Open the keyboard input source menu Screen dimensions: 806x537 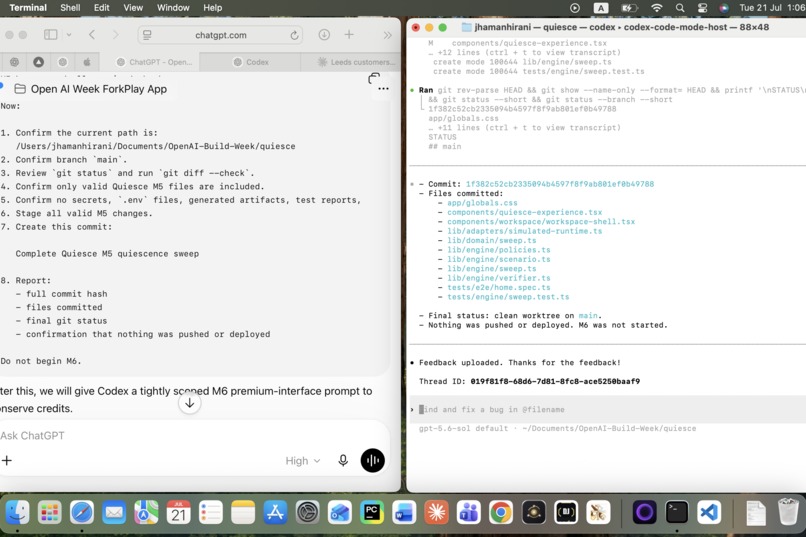coord(601,8)
